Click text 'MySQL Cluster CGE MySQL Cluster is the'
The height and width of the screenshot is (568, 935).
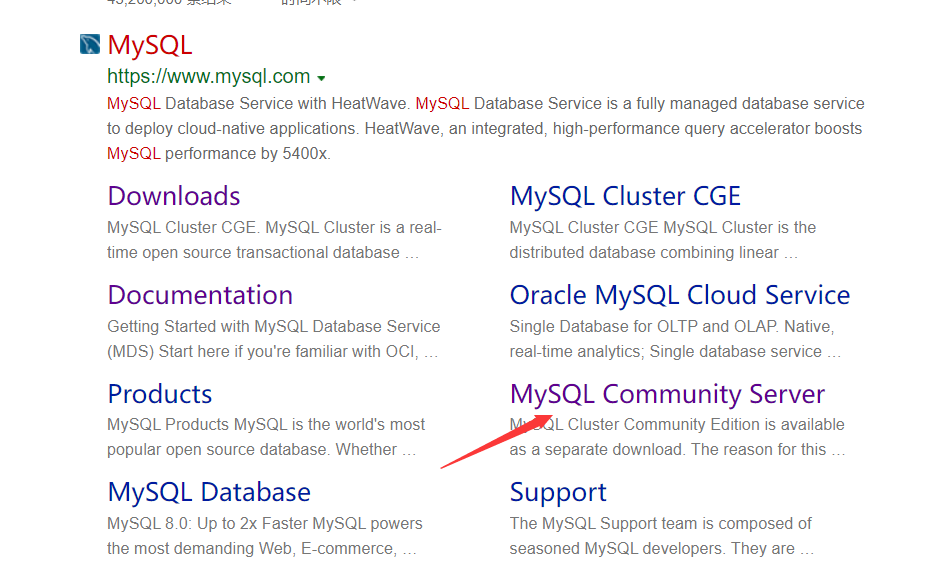(x=662, y=228)
